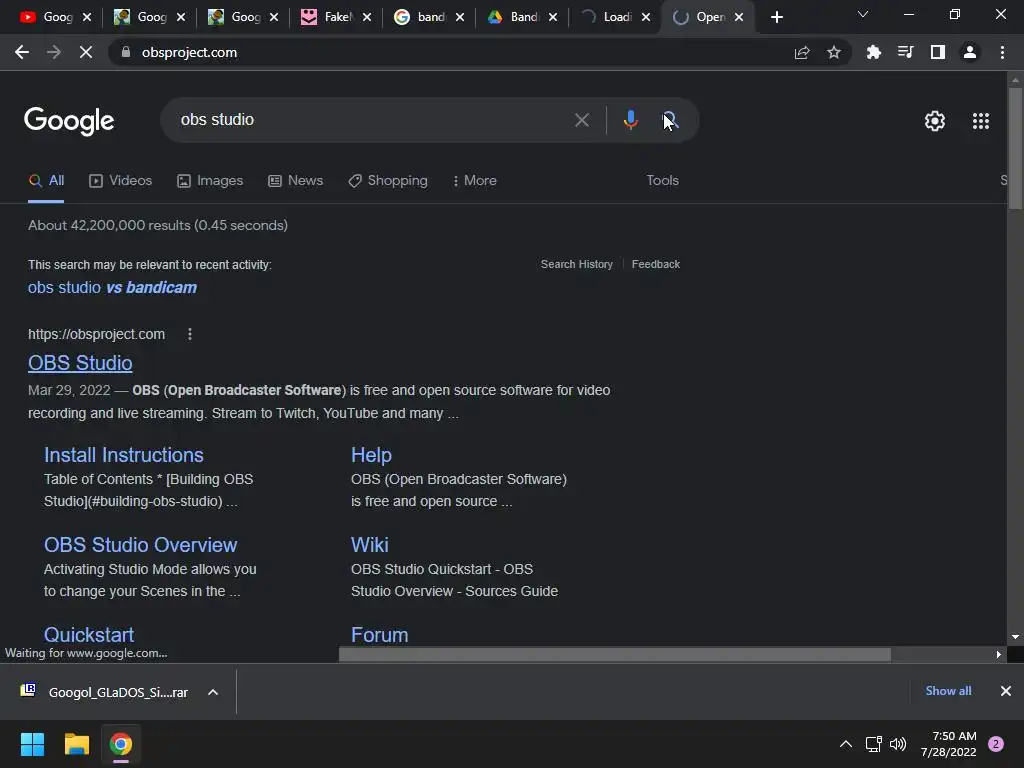The image size is (1024, 768).
Task: Switch to the Videos results tab
Action: 121,181
